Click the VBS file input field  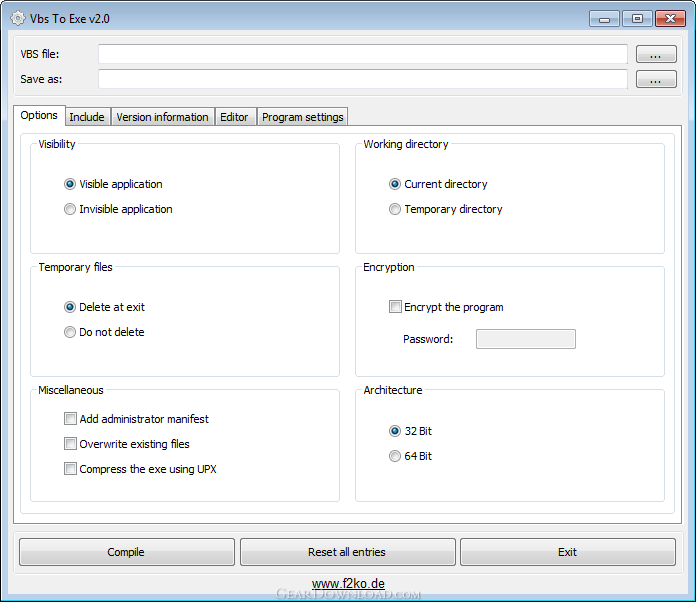coord(362,54)
